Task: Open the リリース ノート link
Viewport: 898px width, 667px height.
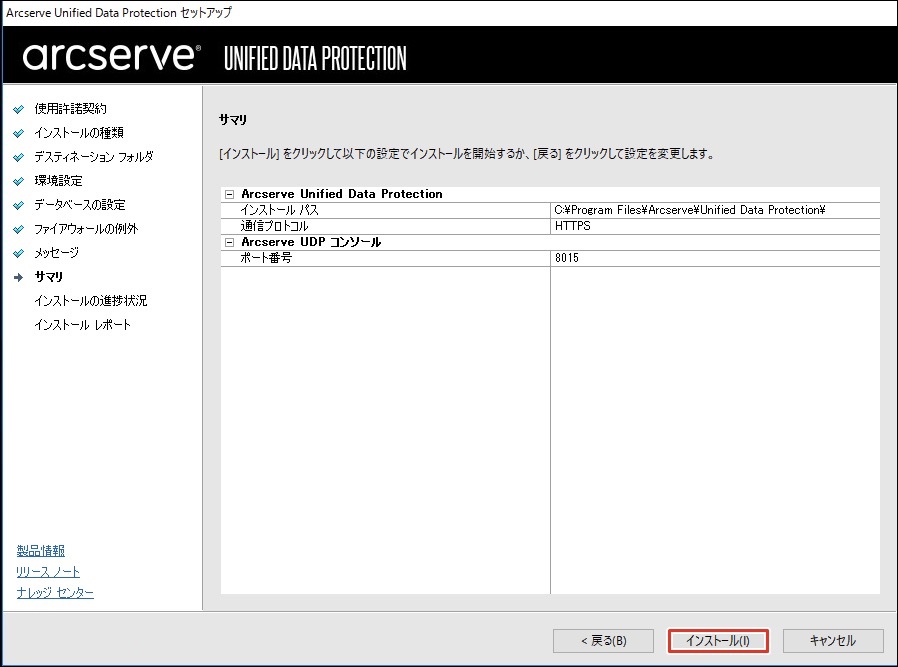Action: pyautogui.click(x=48, y=571)
